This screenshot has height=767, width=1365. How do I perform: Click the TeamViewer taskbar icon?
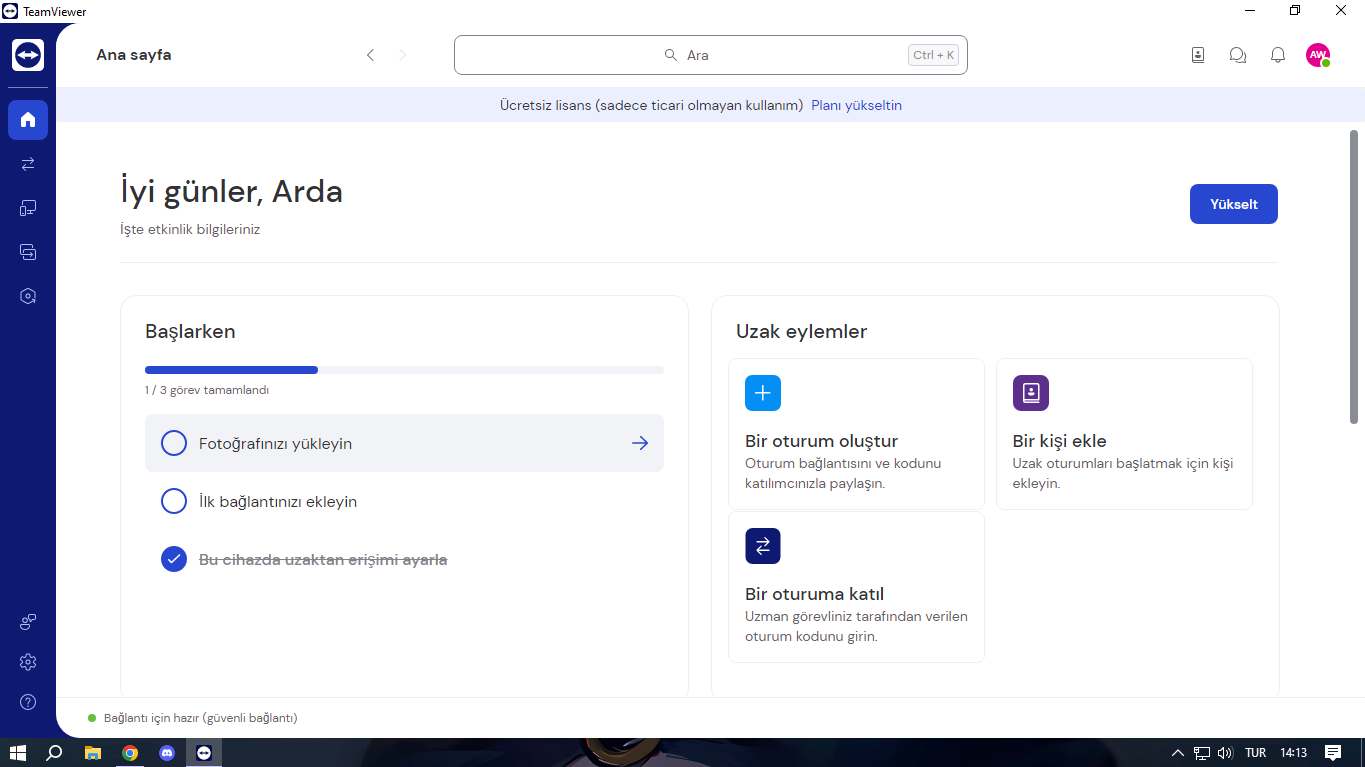coord(204,753)
